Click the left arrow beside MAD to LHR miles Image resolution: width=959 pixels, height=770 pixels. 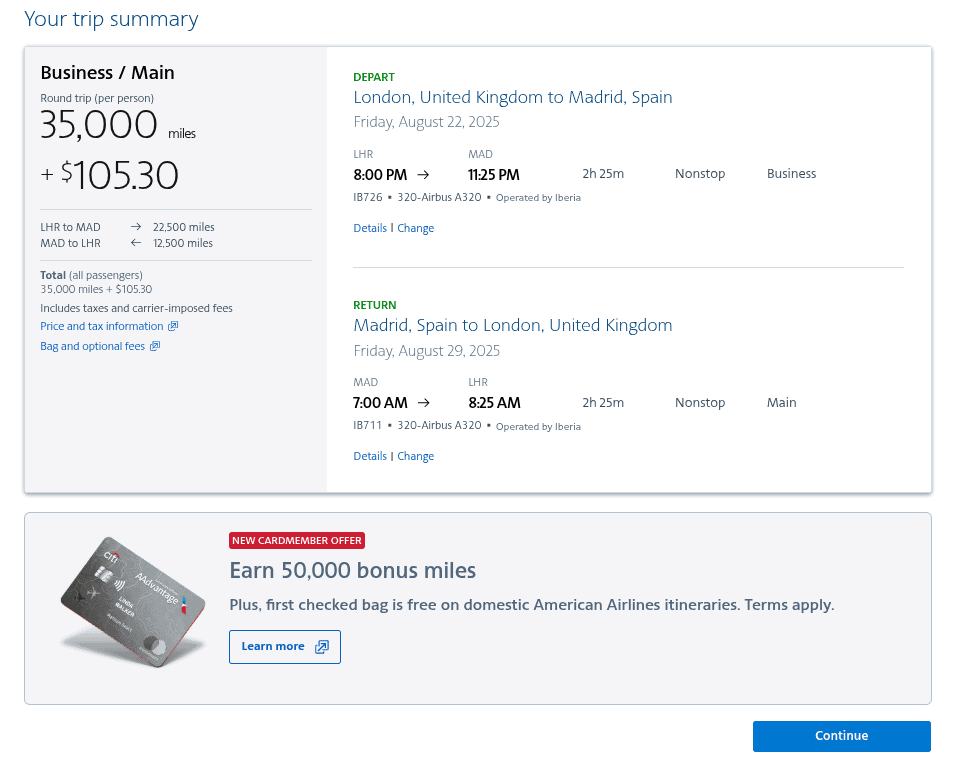(x=134, y=241)
